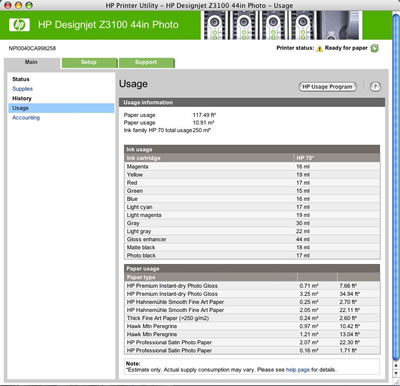Select Usage in the sidebar
This screenshot has height=386, width=400.
coord(61,108)
